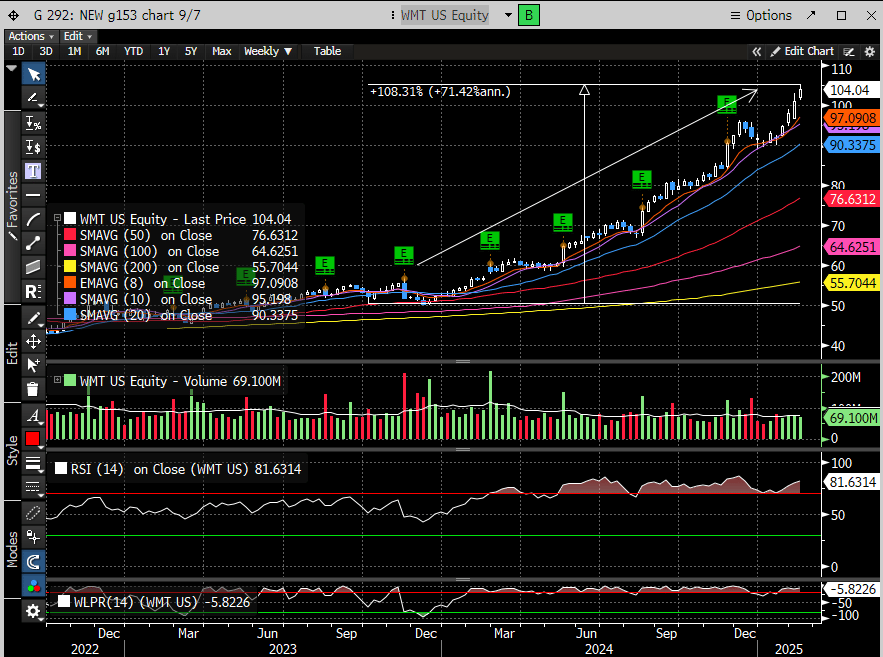This screenshot has height=657, width=883.
Task: Click the Edit Chart button
Action: tap(802, 51)
